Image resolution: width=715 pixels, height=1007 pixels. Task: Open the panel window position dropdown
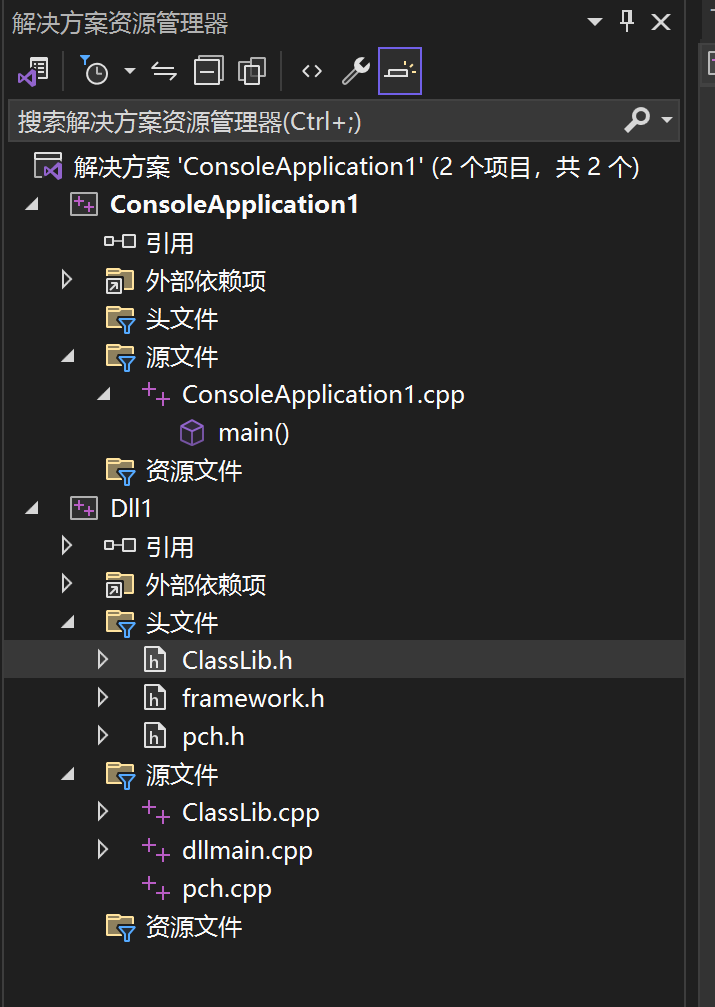tap(595, 22)
